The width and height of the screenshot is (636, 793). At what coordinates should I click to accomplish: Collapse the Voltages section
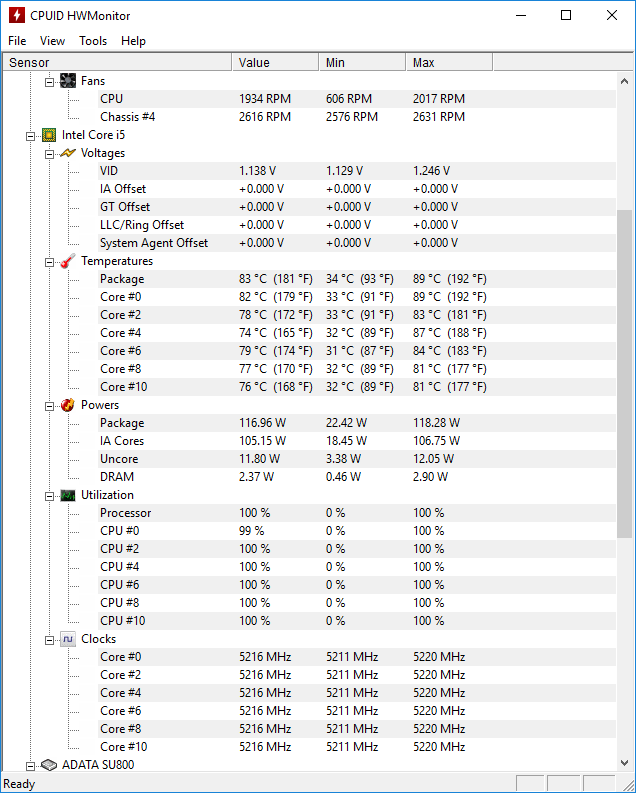click(49, 154)
